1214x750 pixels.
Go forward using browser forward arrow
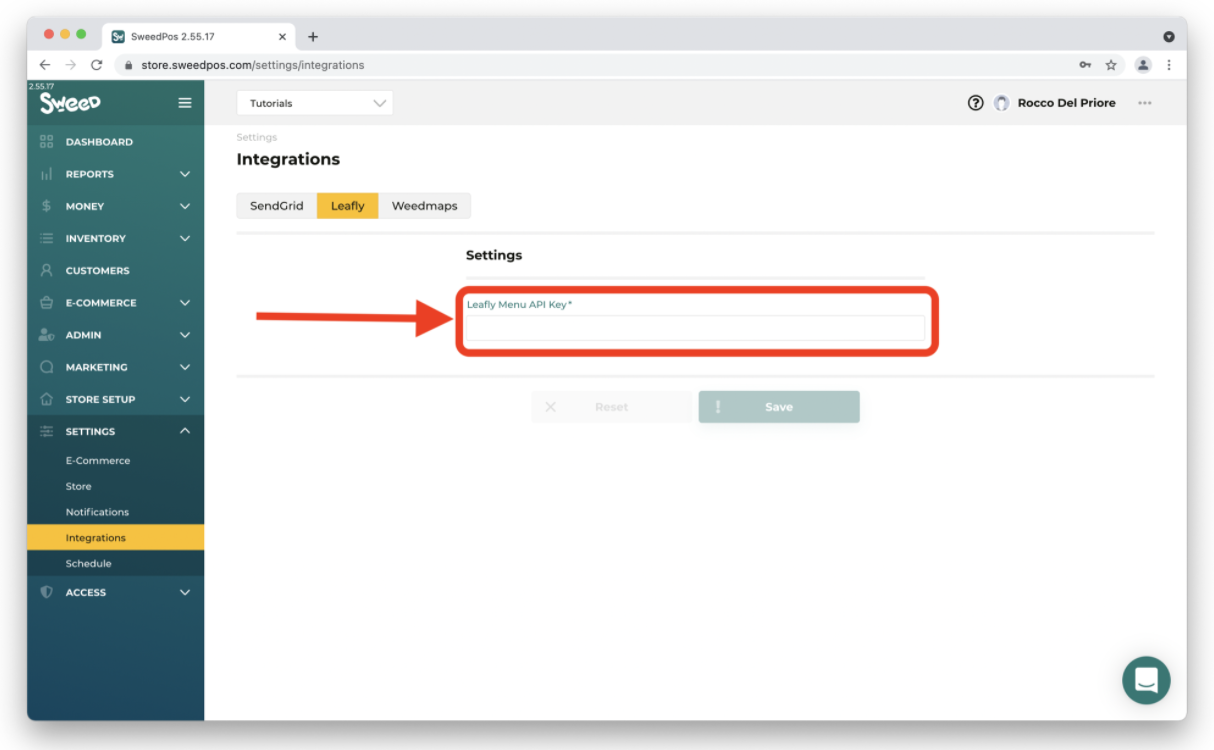point(71,65)
